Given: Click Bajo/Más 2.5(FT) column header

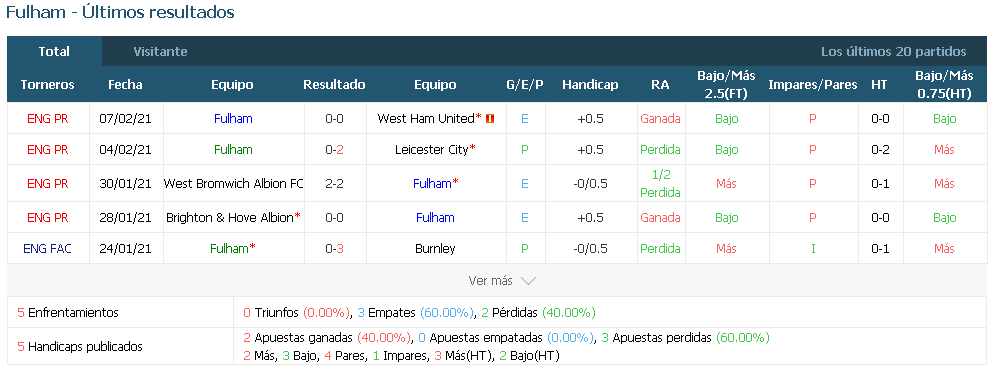Looking at the screenshot, I should coord(726,84).
